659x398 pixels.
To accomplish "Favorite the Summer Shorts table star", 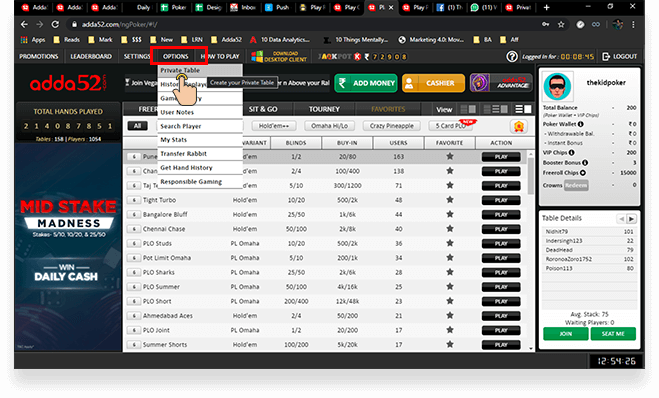I will 450,344.
